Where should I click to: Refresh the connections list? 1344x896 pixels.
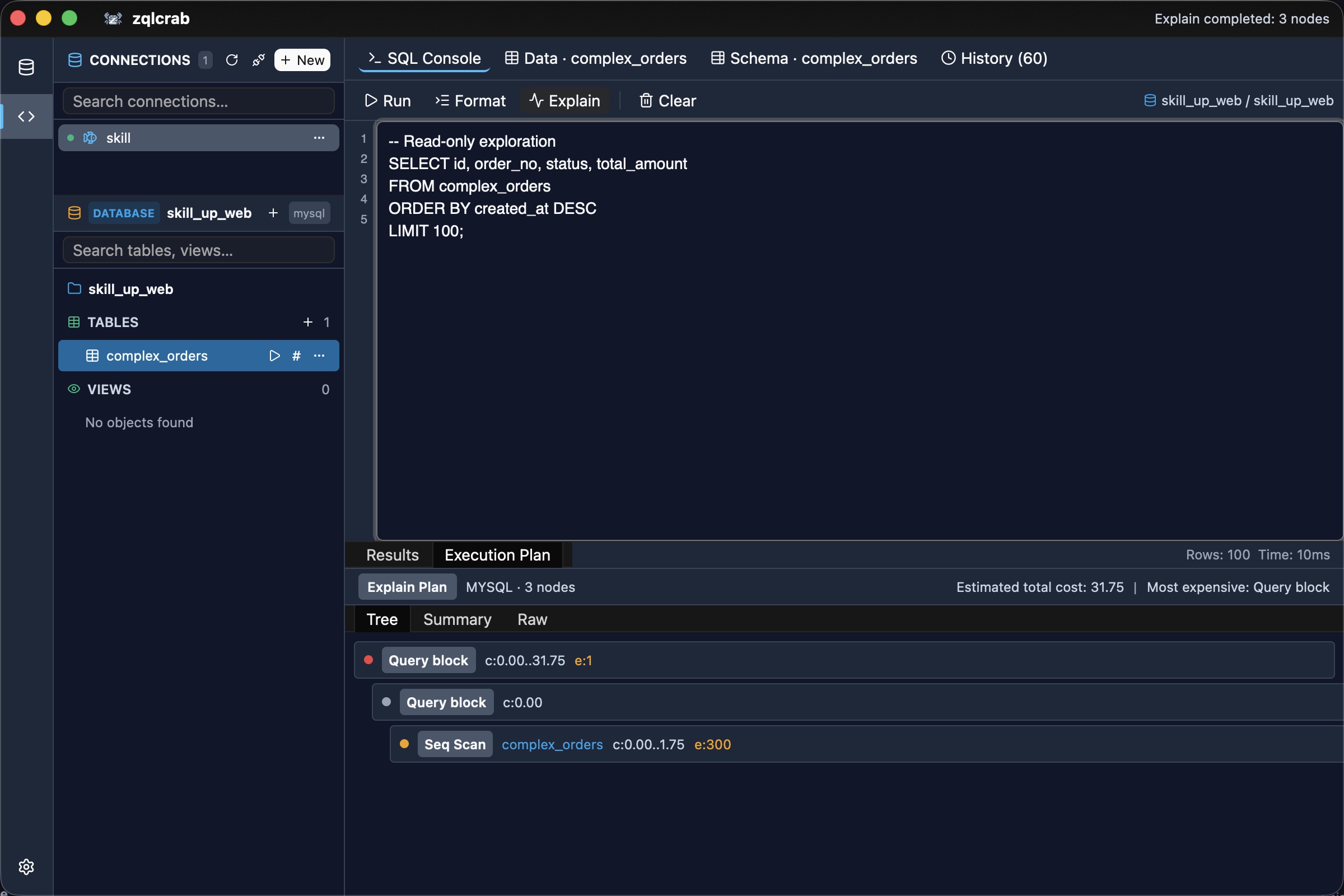231,60
